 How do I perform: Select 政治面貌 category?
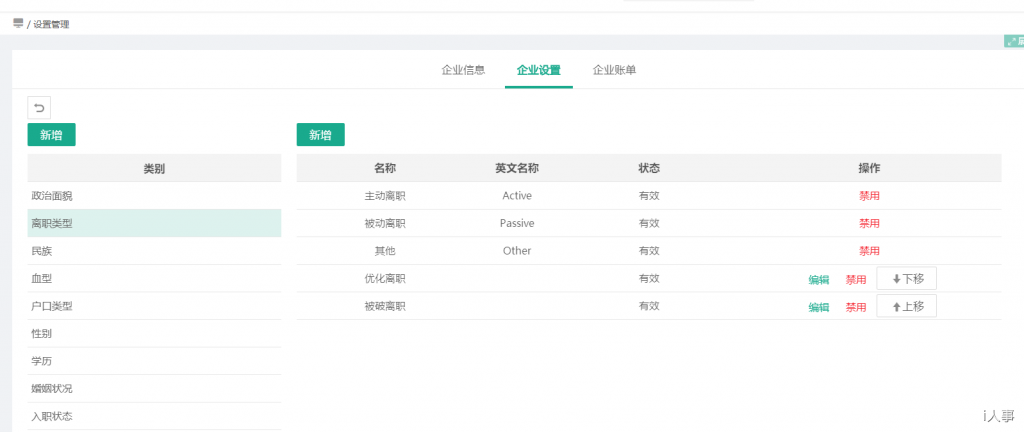coord(154,196)
